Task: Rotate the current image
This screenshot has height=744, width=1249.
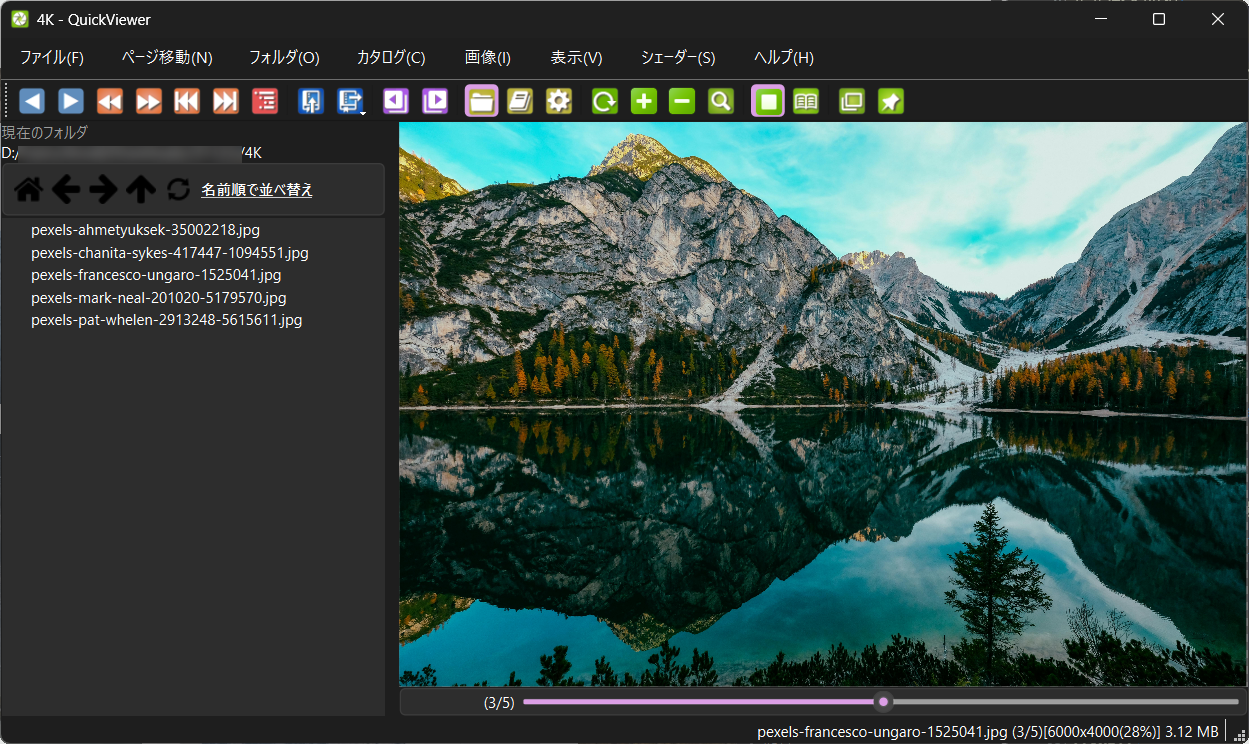Action: click(604, 100)
